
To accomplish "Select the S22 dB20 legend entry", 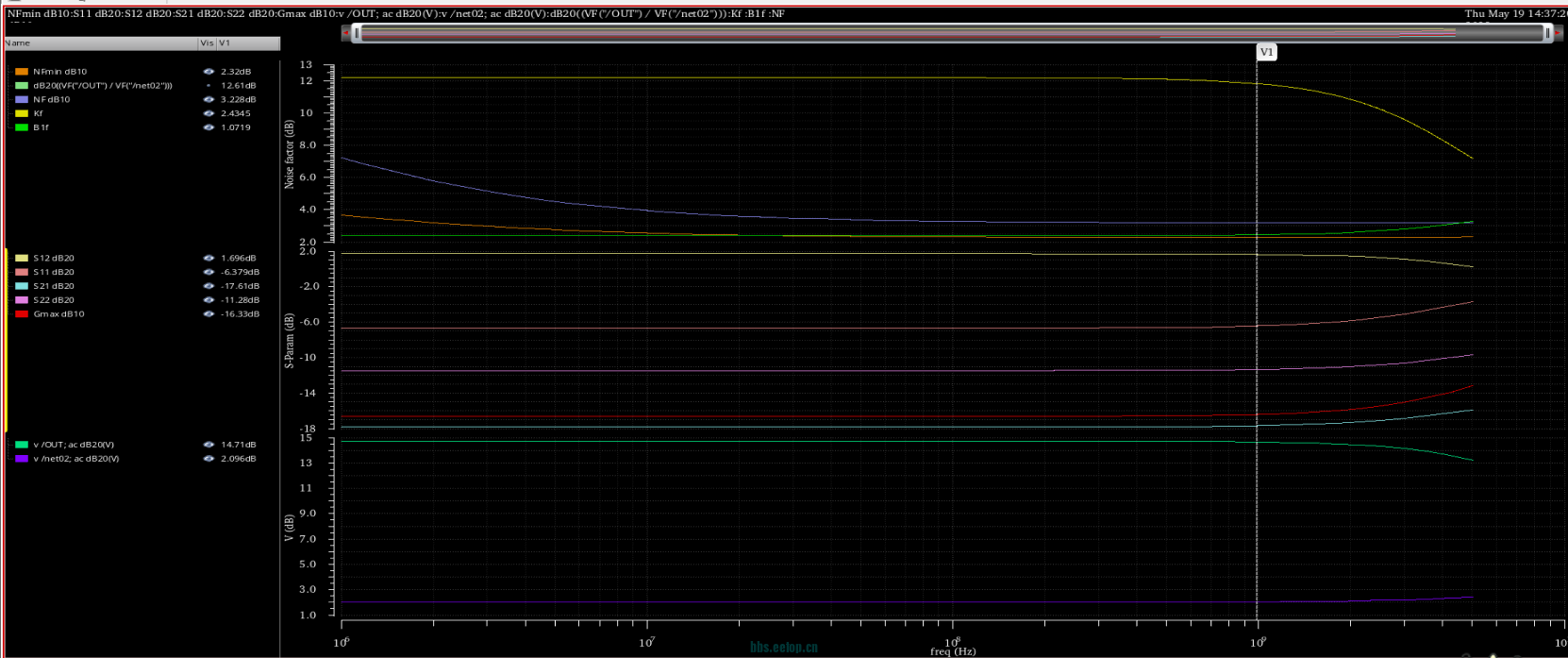I will pyautogui.click(x=54, y=300).
